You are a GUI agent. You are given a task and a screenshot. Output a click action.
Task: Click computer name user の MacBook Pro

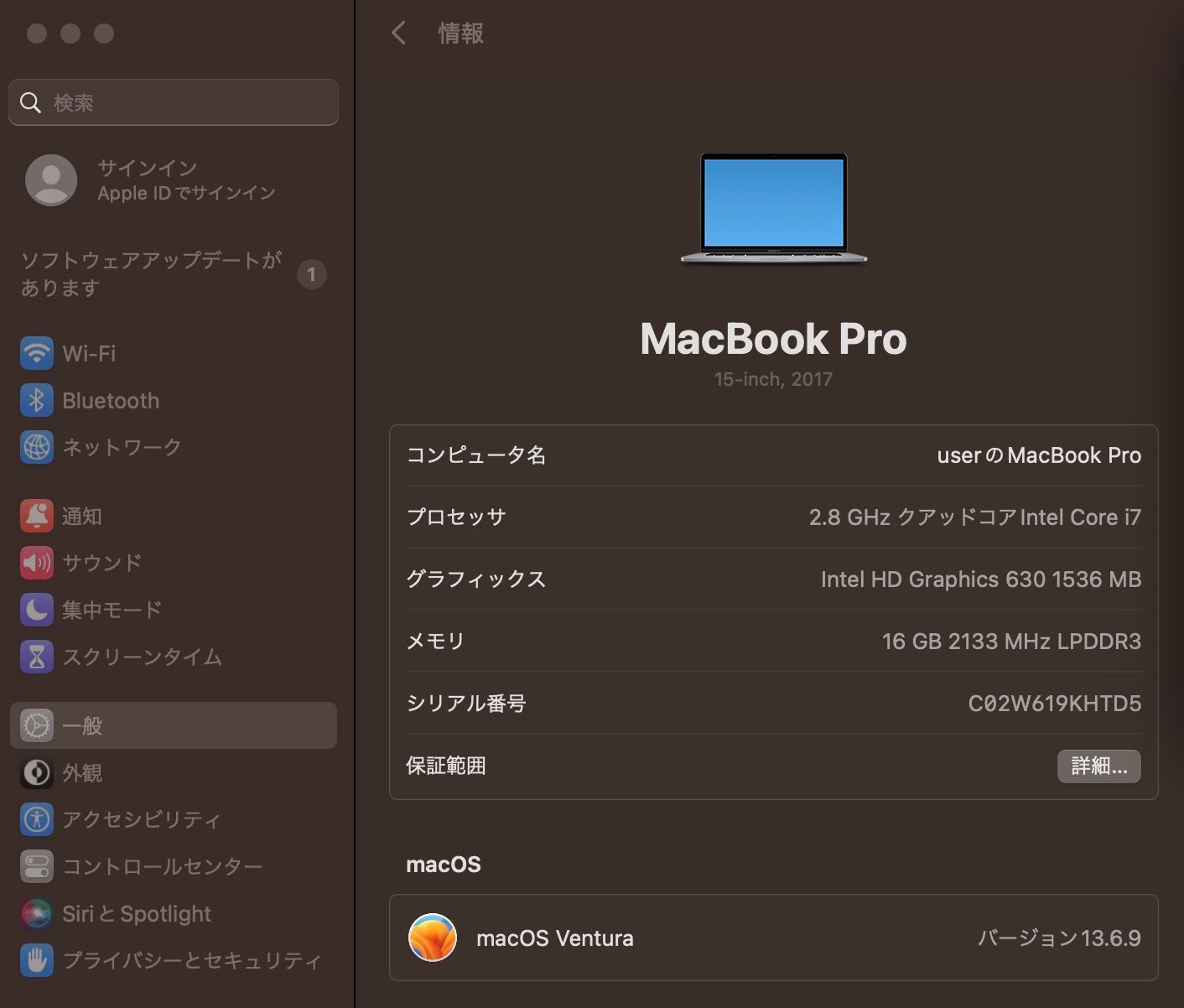(1039, 455)
